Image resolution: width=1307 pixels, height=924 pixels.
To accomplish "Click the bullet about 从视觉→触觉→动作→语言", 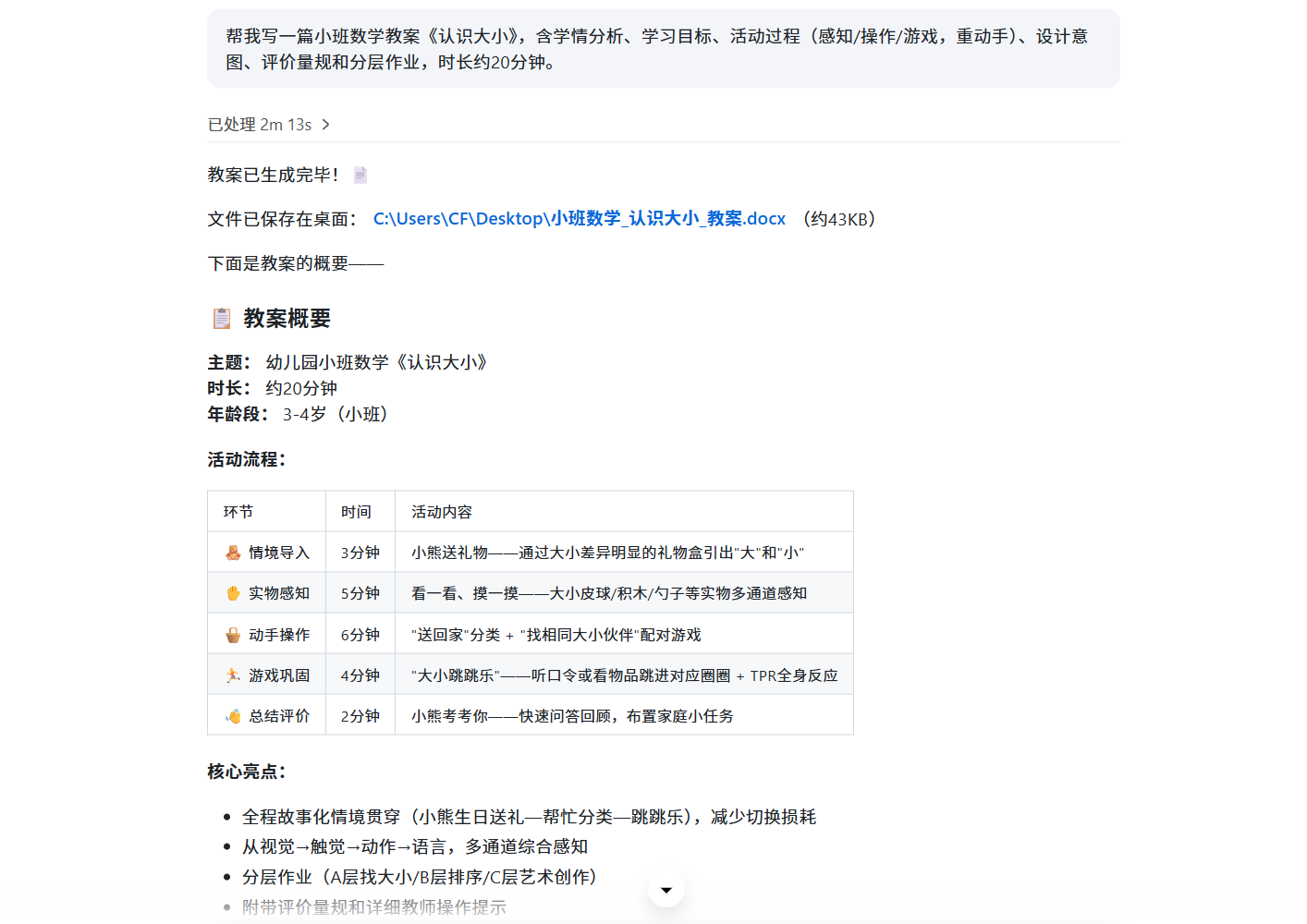I will (415, 846).
